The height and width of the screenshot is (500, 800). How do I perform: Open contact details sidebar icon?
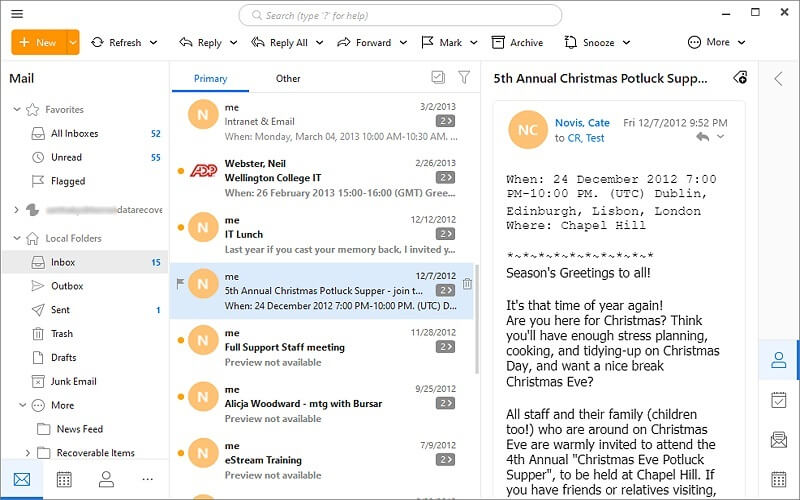pyautogui.click(x=779, y=360)
